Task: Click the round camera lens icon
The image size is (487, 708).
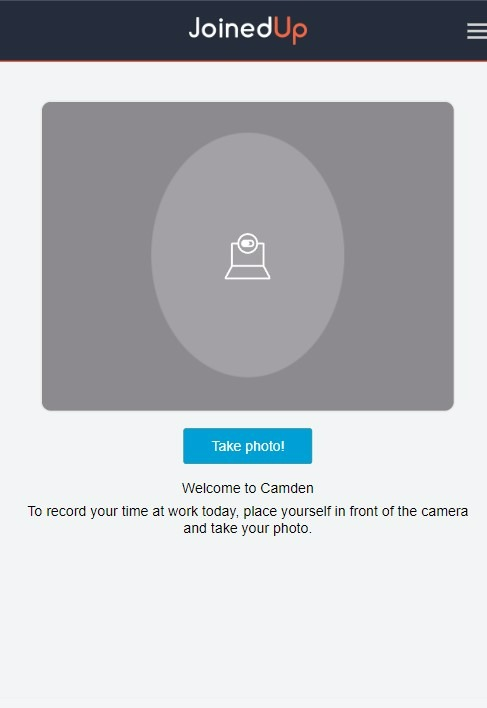Action: tap(247, 243)
